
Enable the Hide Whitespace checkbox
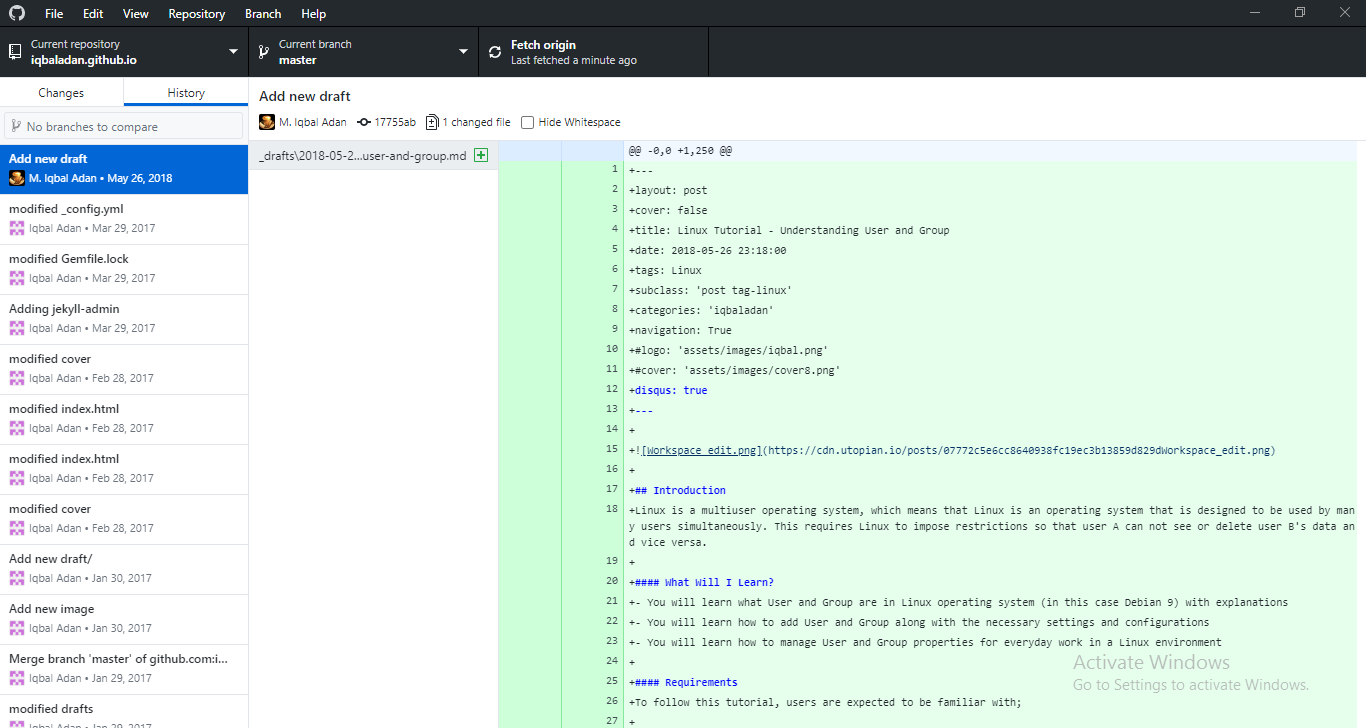coord(527,122)
